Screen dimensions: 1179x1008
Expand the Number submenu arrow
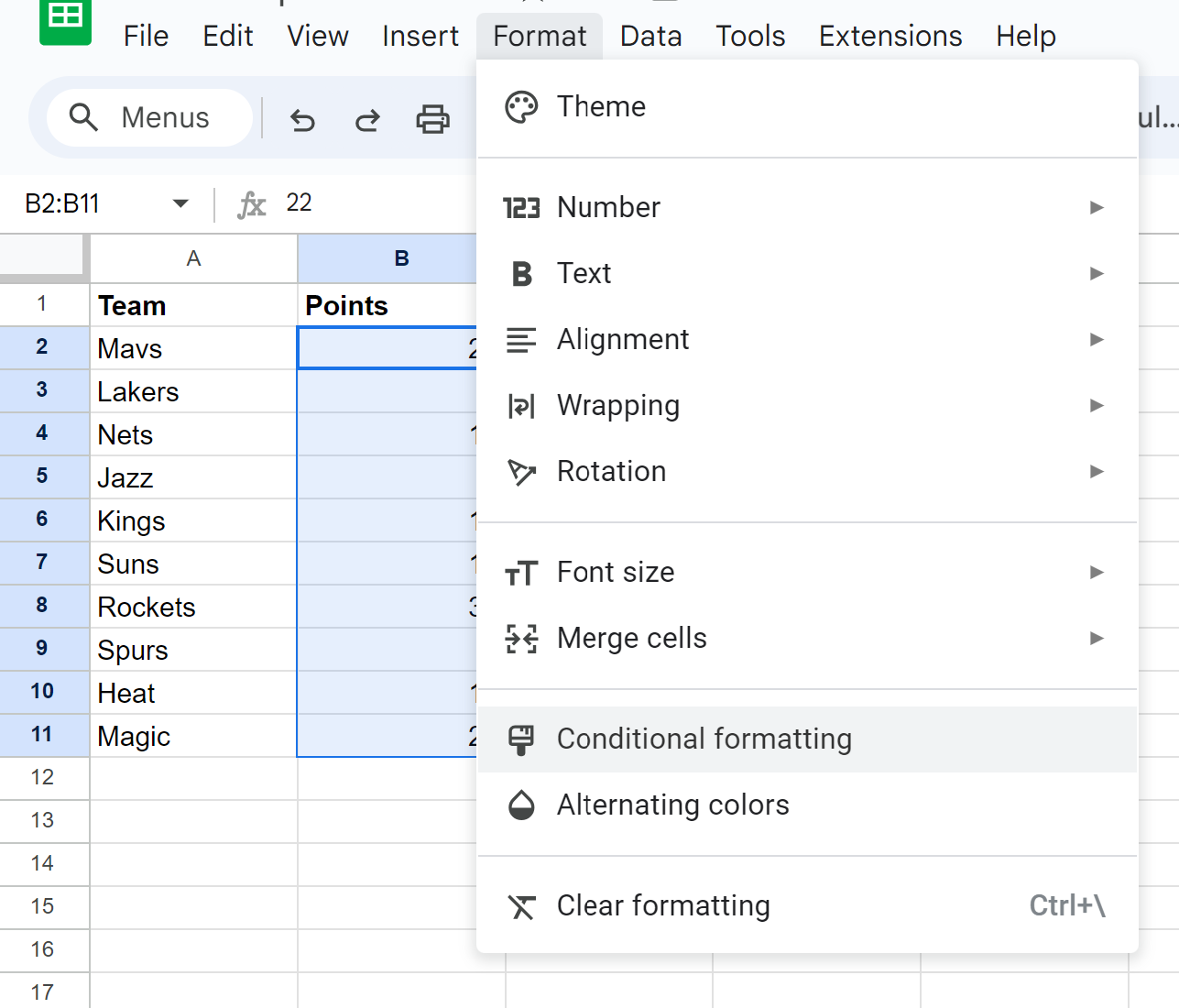coord(1096,208)
